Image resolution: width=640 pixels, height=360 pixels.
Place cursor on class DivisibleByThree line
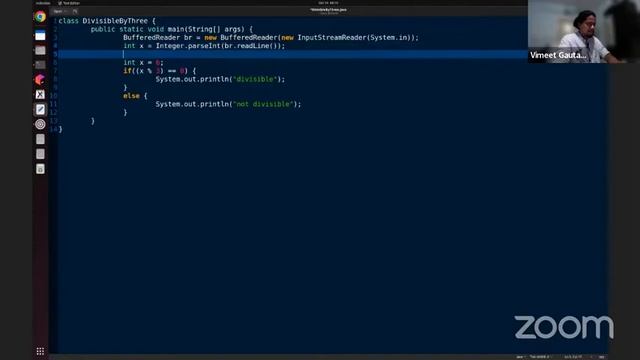pos(107,21)
